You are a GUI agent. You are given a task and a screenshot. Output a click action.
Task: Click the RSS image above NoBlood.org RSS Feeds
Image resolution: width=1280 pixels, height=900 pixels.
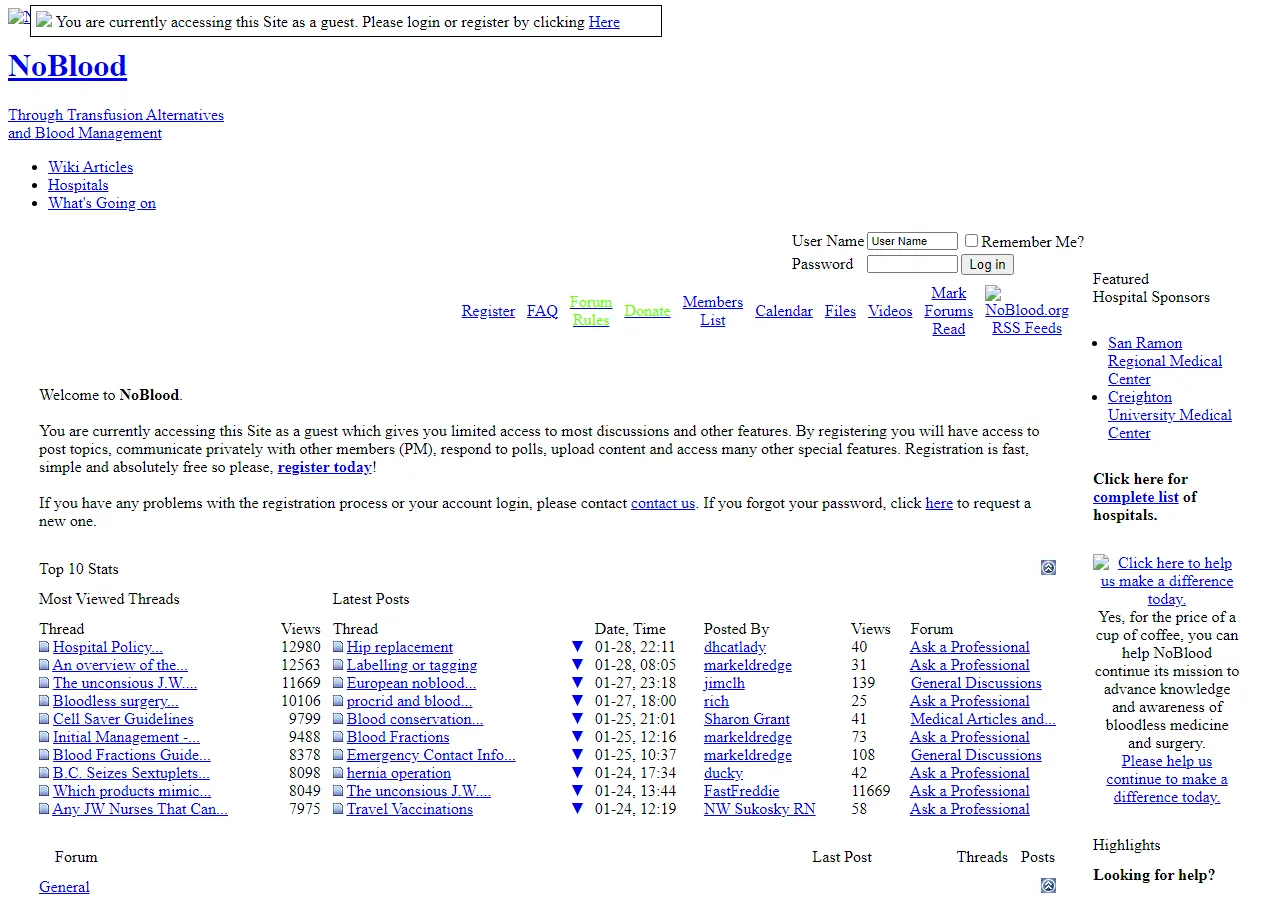pyautogui.click(x=993, y=293)
